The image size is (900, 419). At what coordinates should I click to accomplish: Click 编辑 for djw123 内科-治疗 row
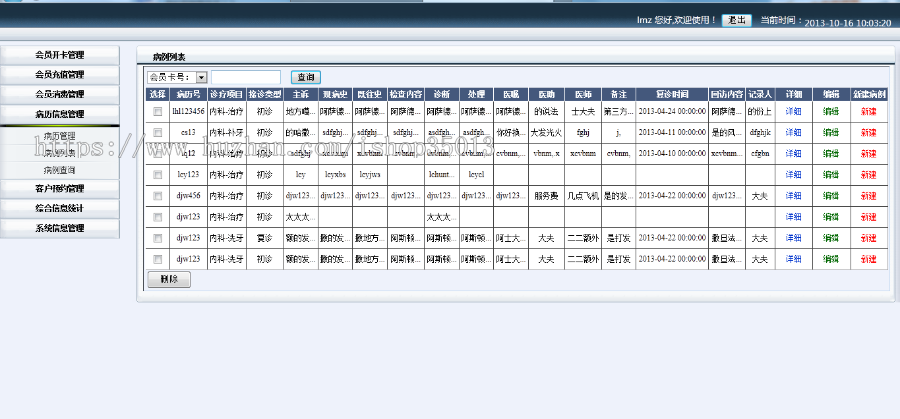[831, 217]
